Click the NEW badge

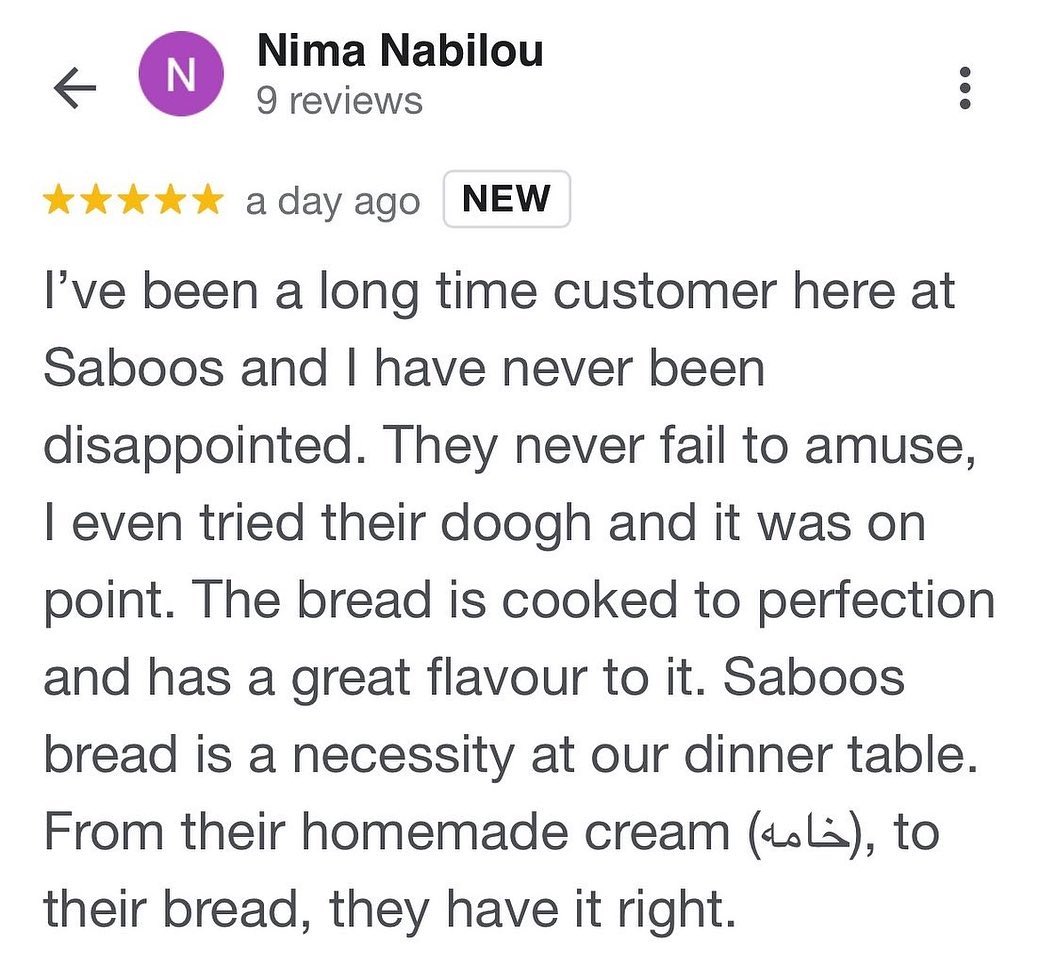coord(506,199)
